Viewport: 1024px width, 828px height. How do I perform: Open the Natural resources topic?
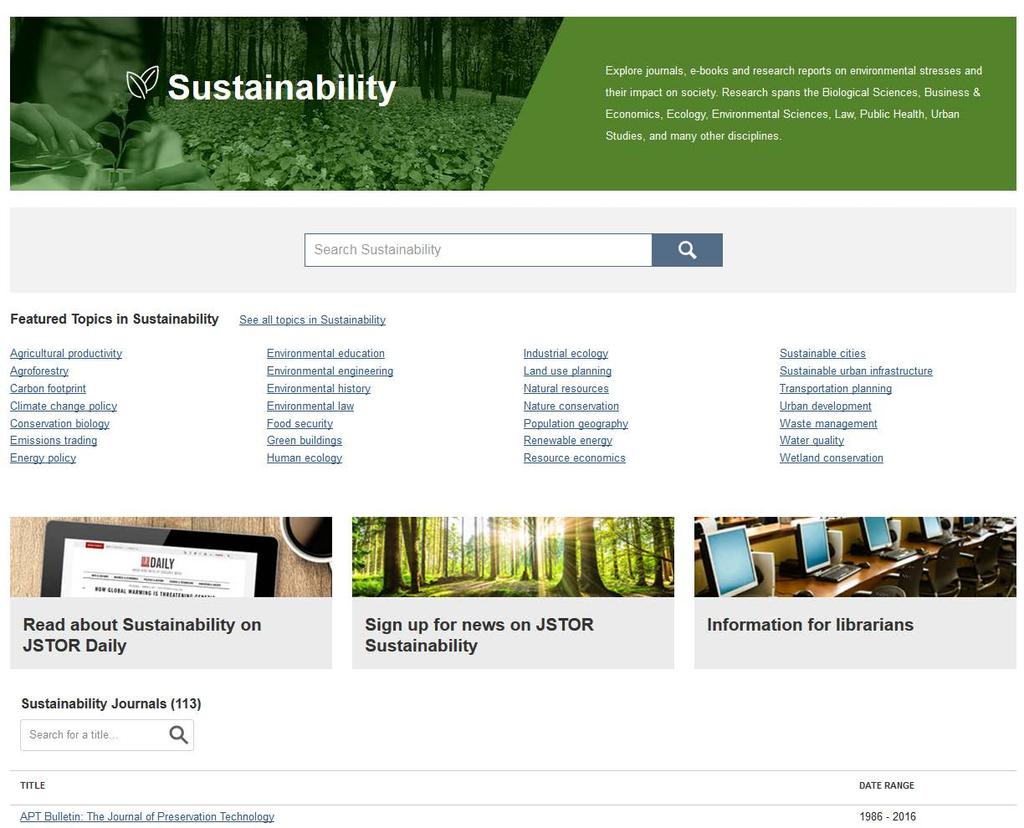tap(566, 389)
